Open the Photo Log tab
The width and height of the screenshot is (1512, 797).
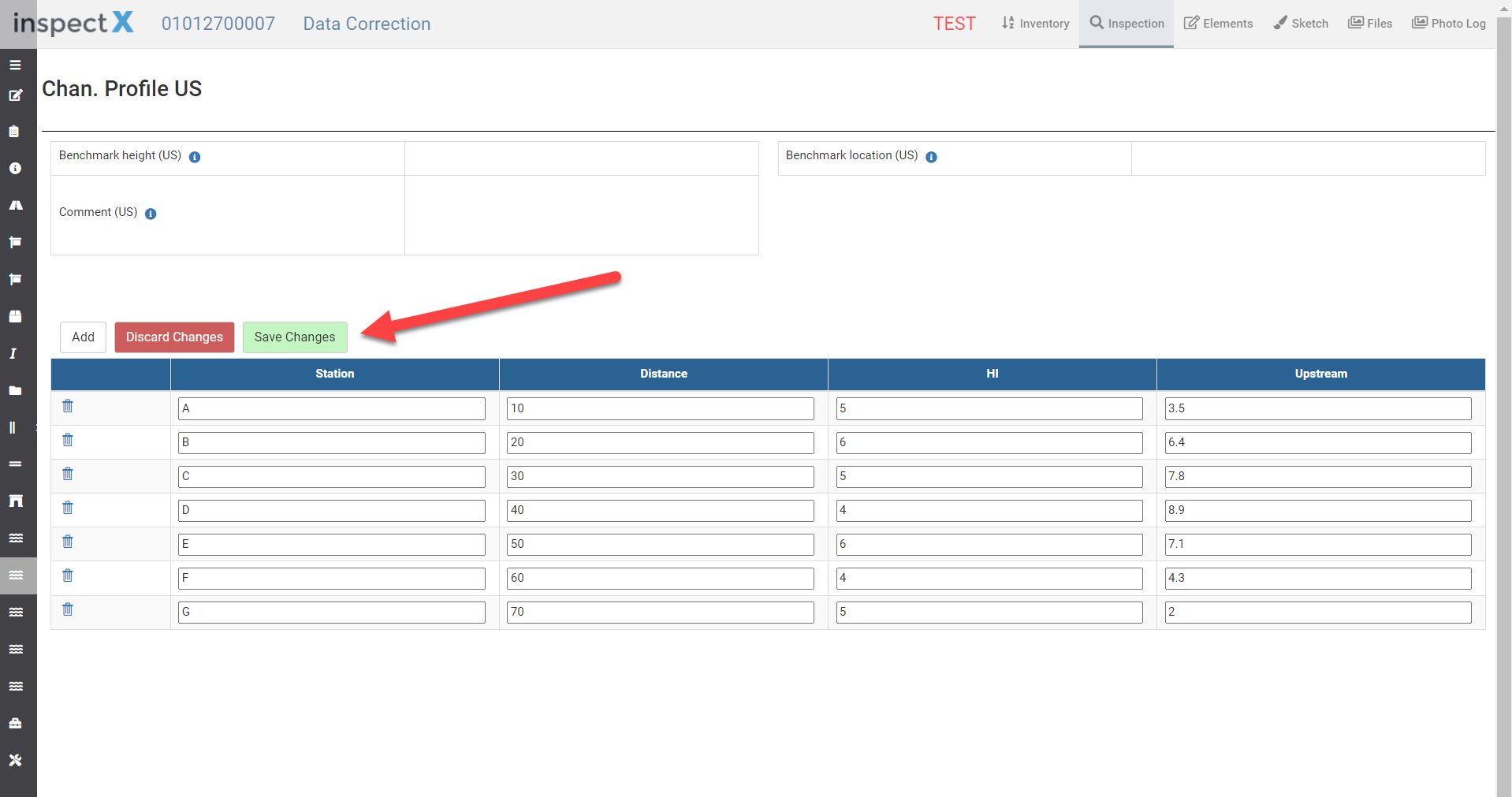tap(1449, 24)
